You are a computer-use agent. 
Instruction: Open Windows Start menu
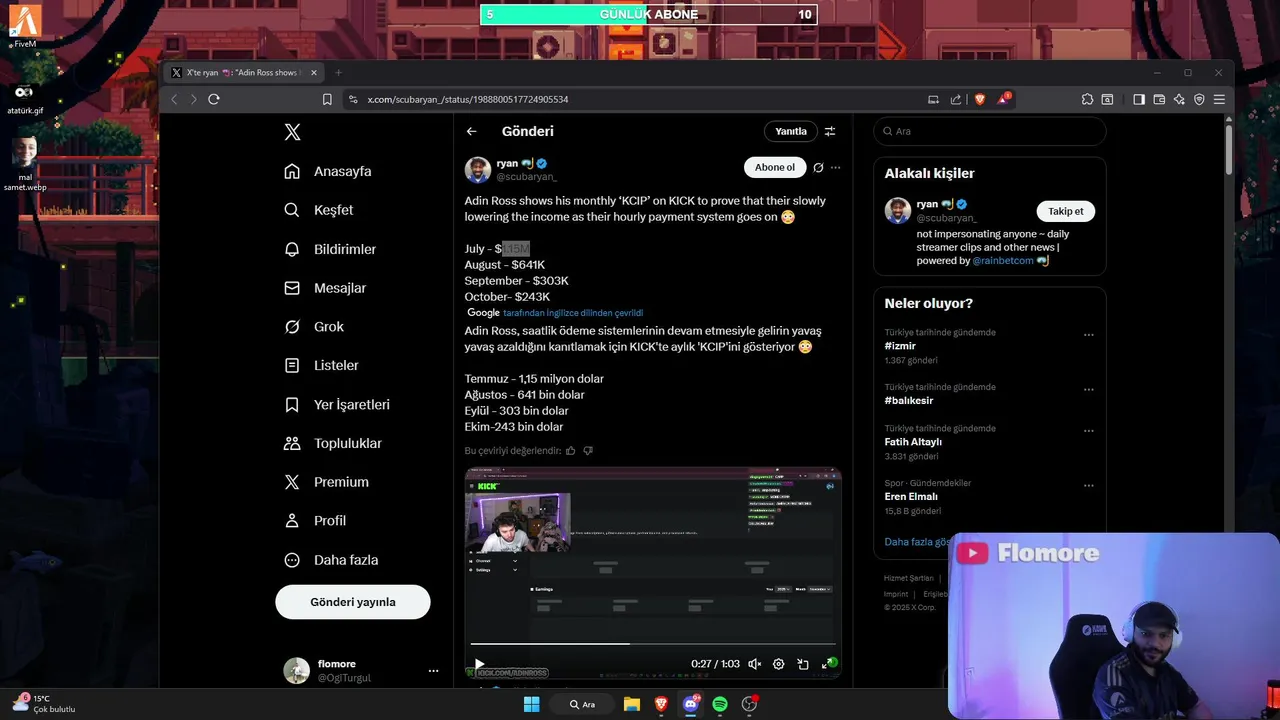pos(532,704)
